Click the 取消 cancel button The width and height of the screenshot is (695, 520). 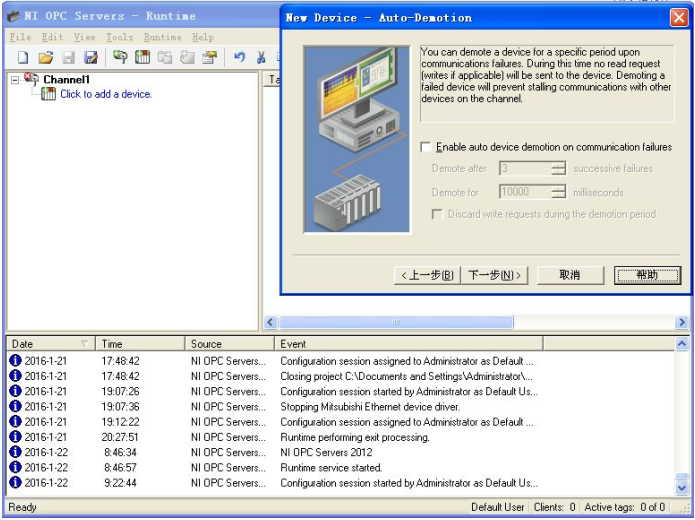pos(570,275)
